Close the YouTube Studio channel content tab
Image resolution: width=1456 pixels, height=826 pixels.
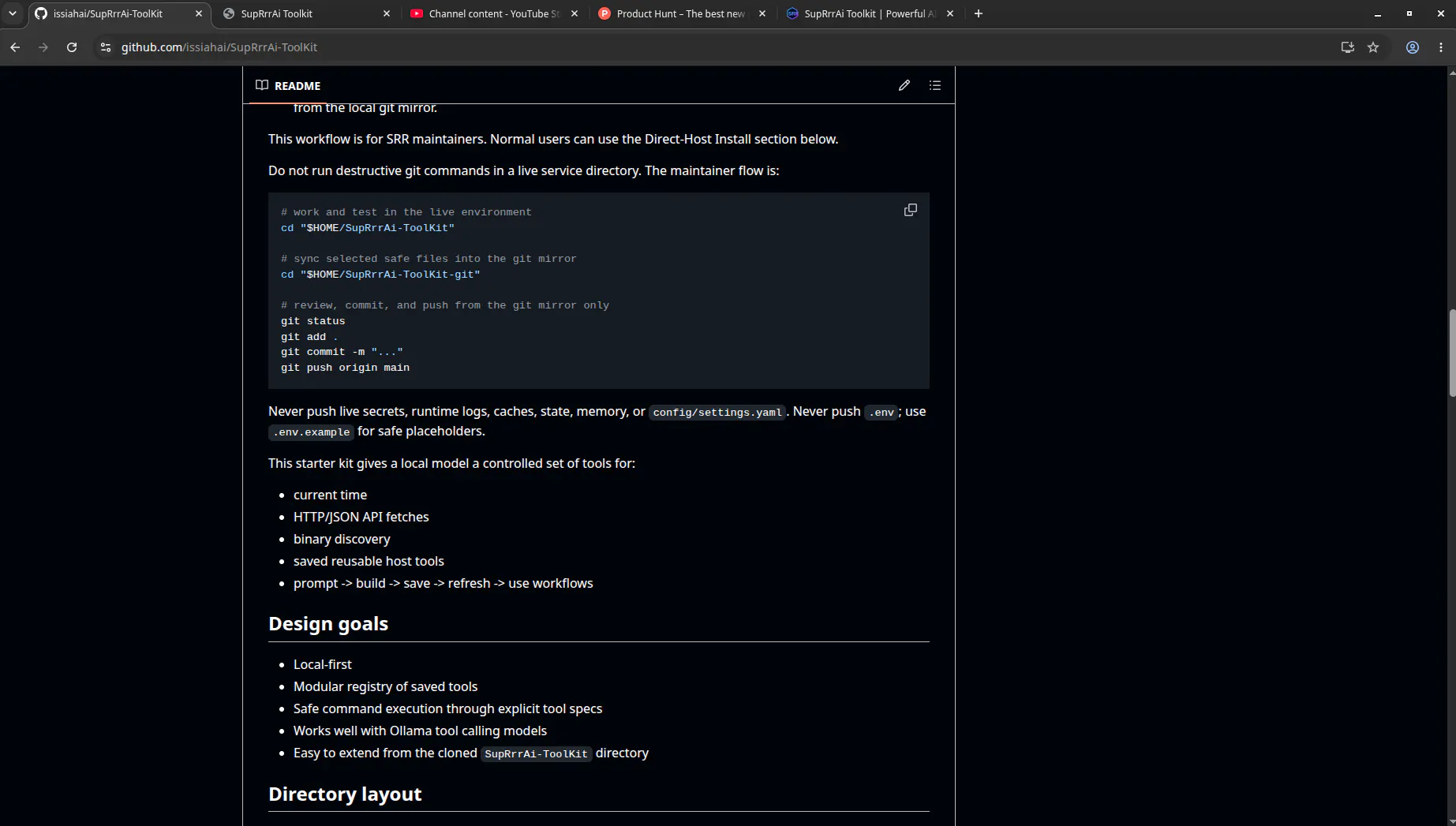pos(575,13)
